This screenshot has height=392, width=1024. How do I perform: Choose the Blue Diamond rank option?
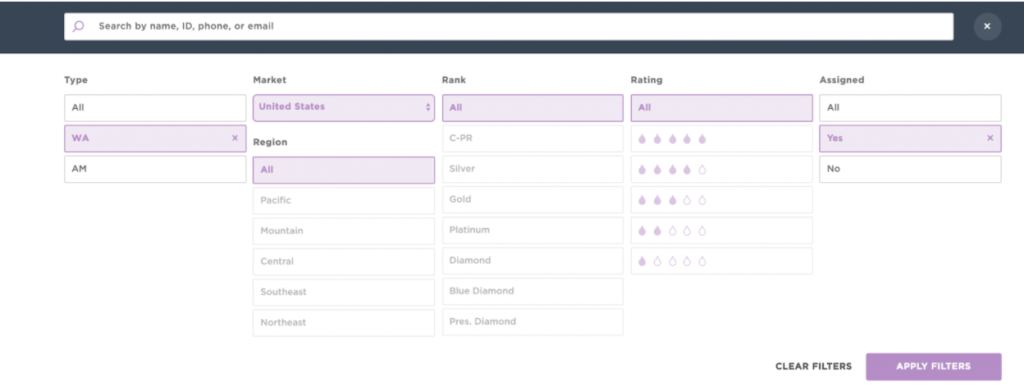pos(532,291)
